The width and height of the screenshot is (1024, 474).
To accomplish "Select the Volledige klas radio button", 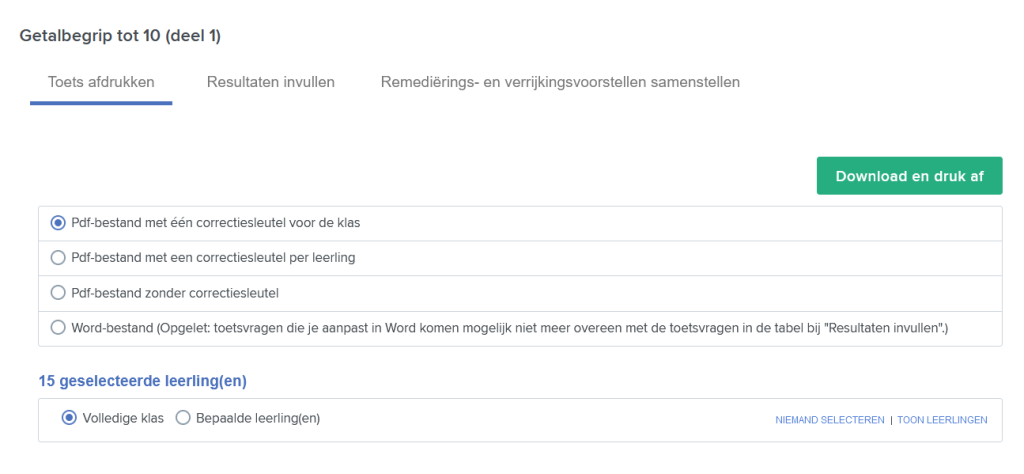I will [x=69, y=418].
